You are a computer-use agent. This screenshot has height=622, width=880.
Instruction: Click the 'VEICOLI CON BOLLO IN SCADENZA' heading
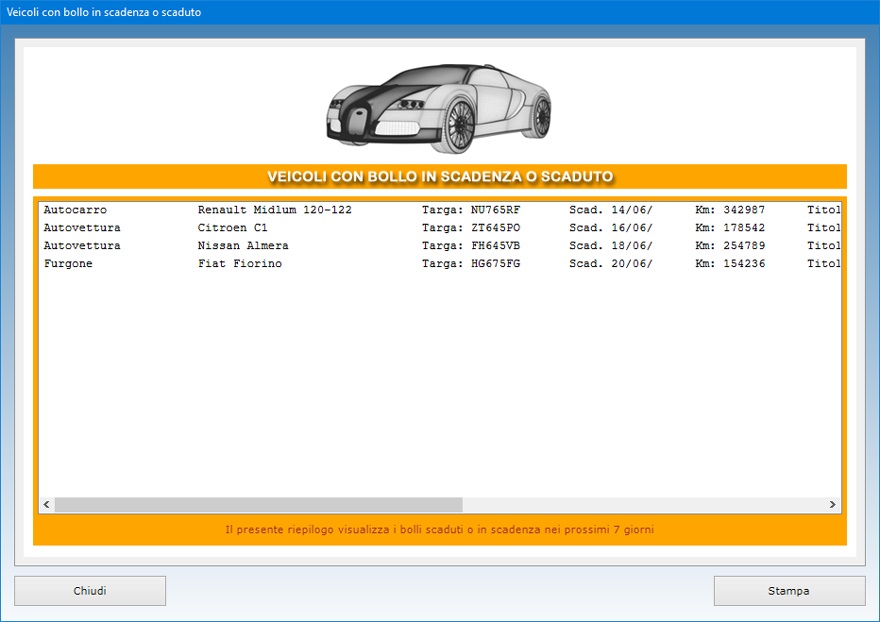pyautogui.click(x=440, y=176)
